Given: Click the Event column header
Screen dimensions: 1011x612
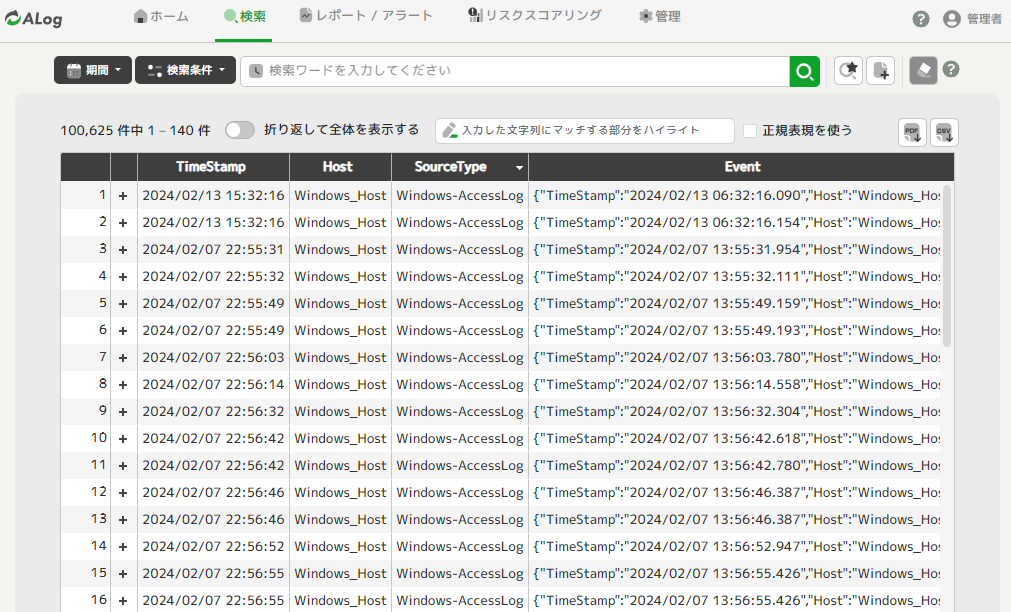Looking at the screenshot, I should 741,167.
